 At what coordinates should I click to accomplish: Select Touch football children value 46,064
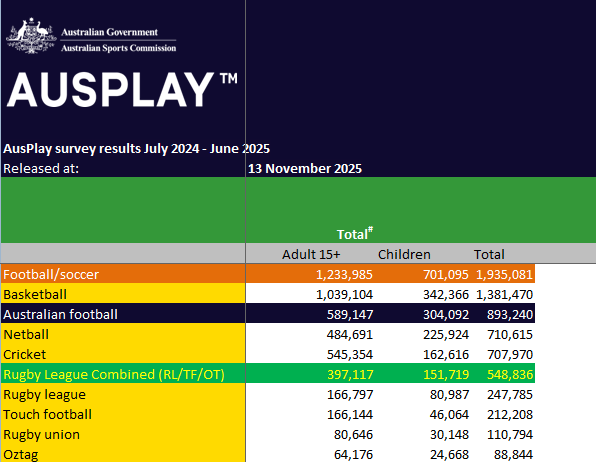(x=449, y=414)
